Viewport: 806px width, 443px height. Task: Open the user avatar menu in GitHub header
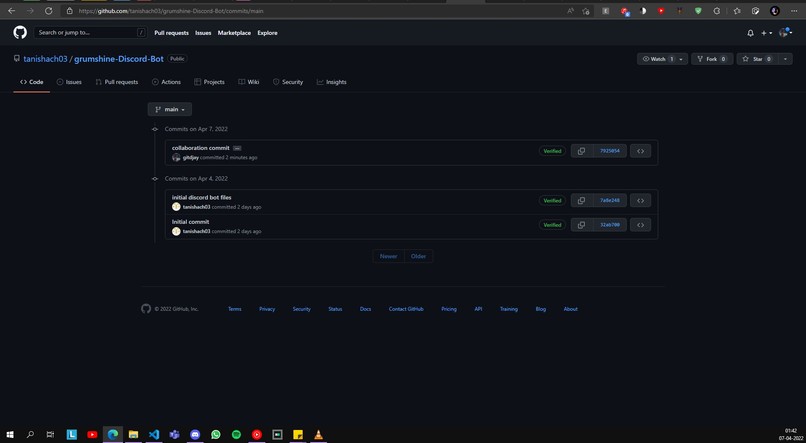pos(785,32)
